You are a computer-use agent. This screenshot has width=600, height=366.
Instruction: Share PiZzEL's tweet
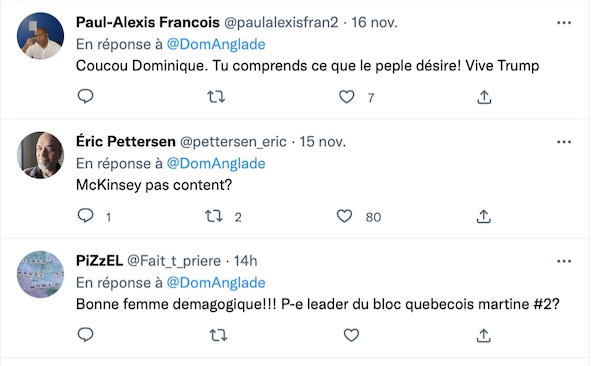pos(484,336)
